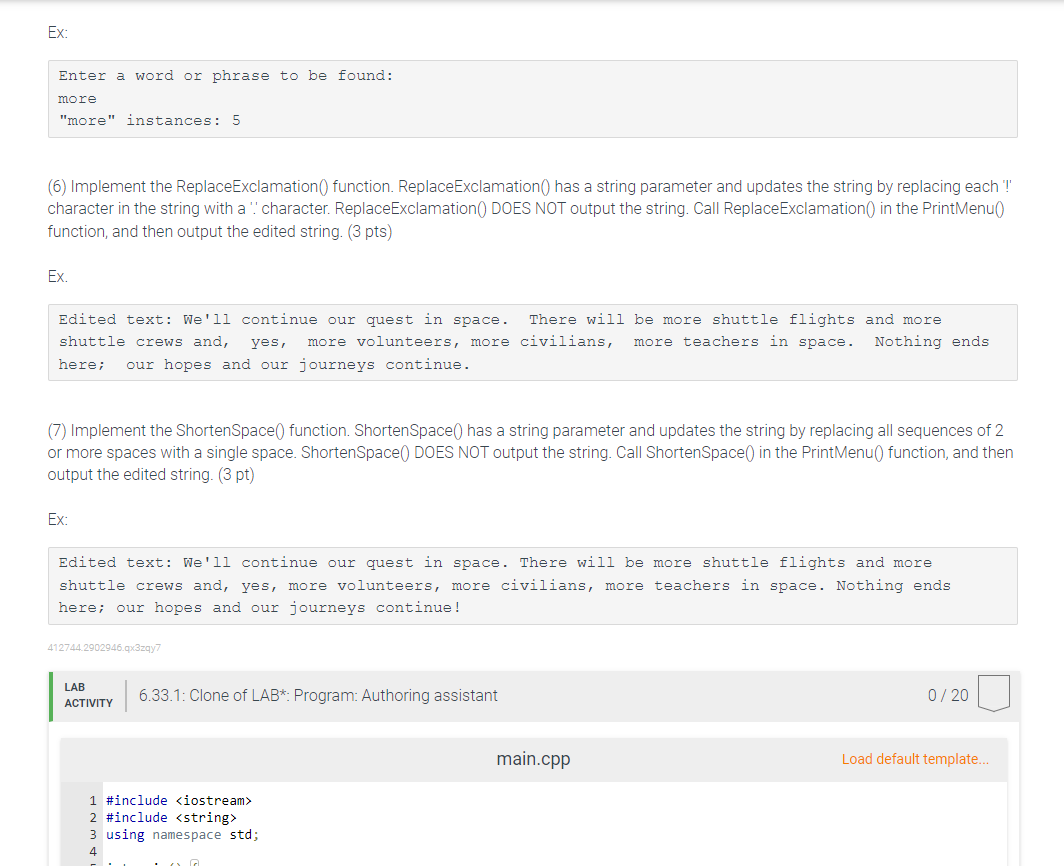Viewport: 1064px width, 866px height.
Task: Click line 5 int main() declaration
Action: 150,862
